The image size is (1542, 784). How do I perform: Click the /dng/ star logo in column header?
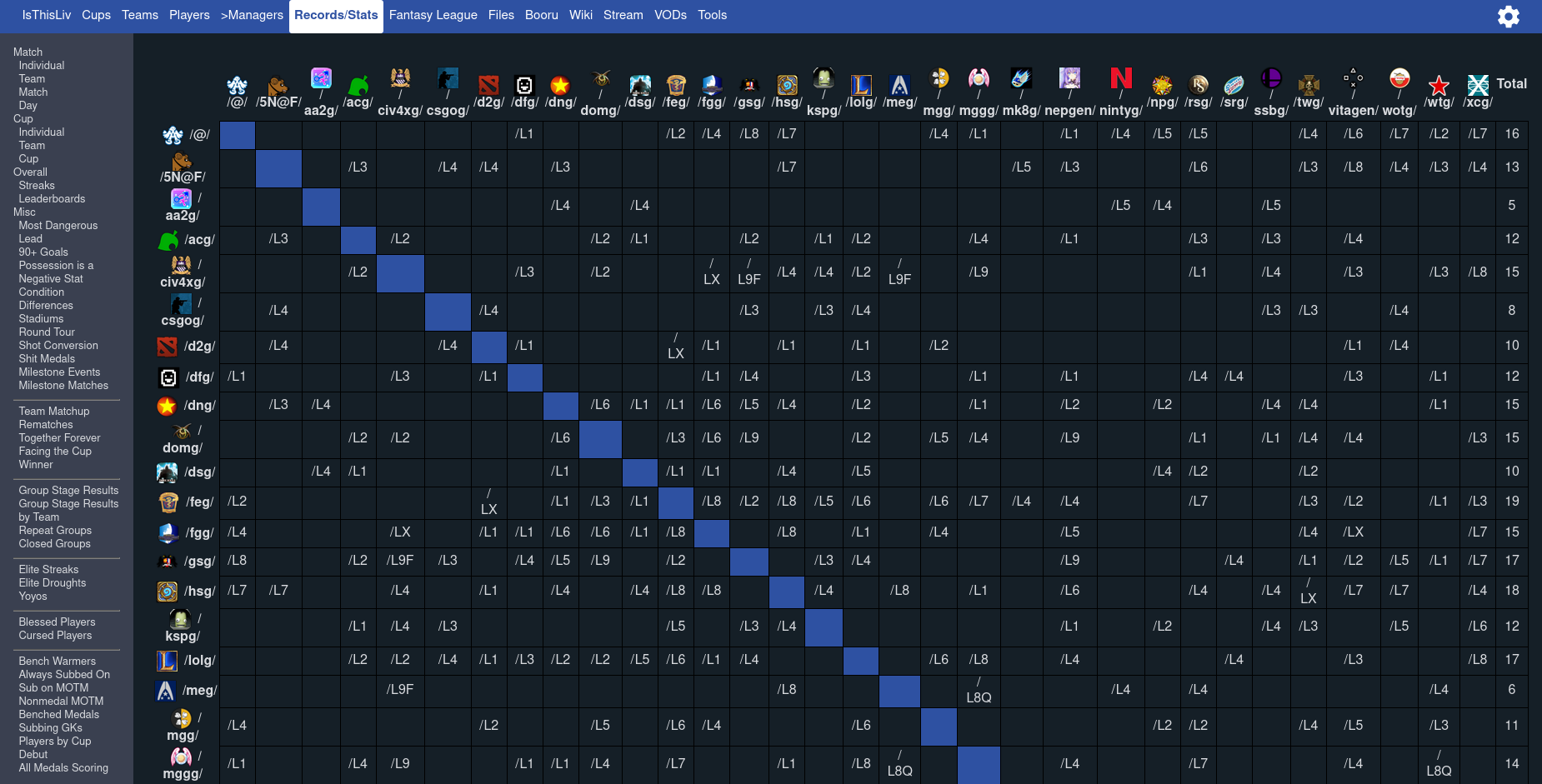[560, 85]
